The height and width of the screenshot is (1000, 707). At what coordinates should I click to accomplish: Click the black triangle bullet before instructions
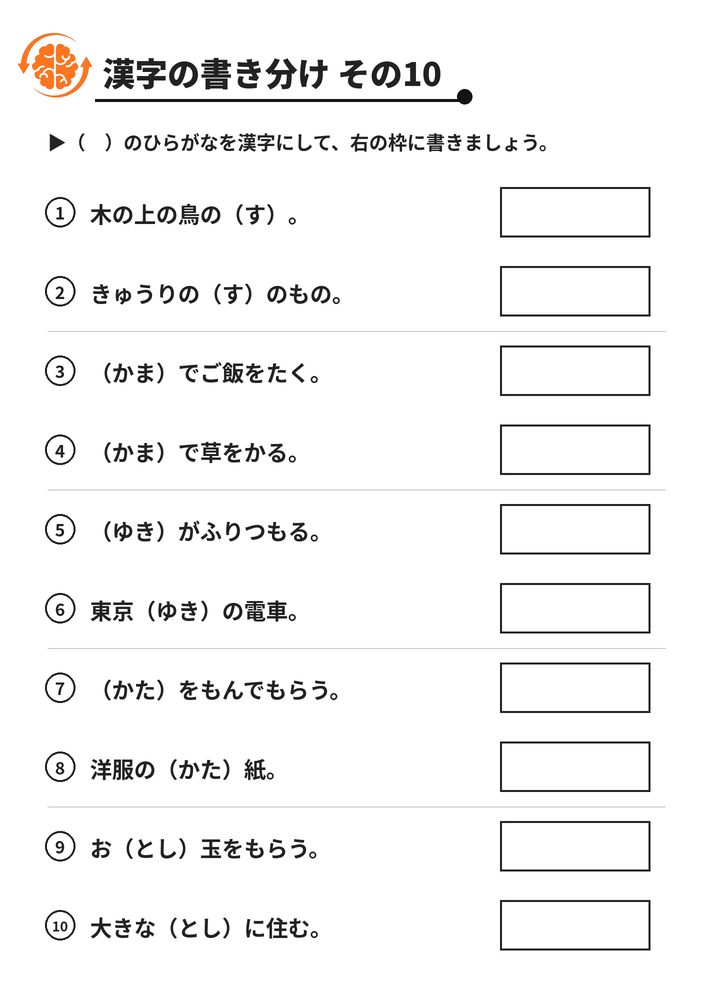[x=57, y=143]
